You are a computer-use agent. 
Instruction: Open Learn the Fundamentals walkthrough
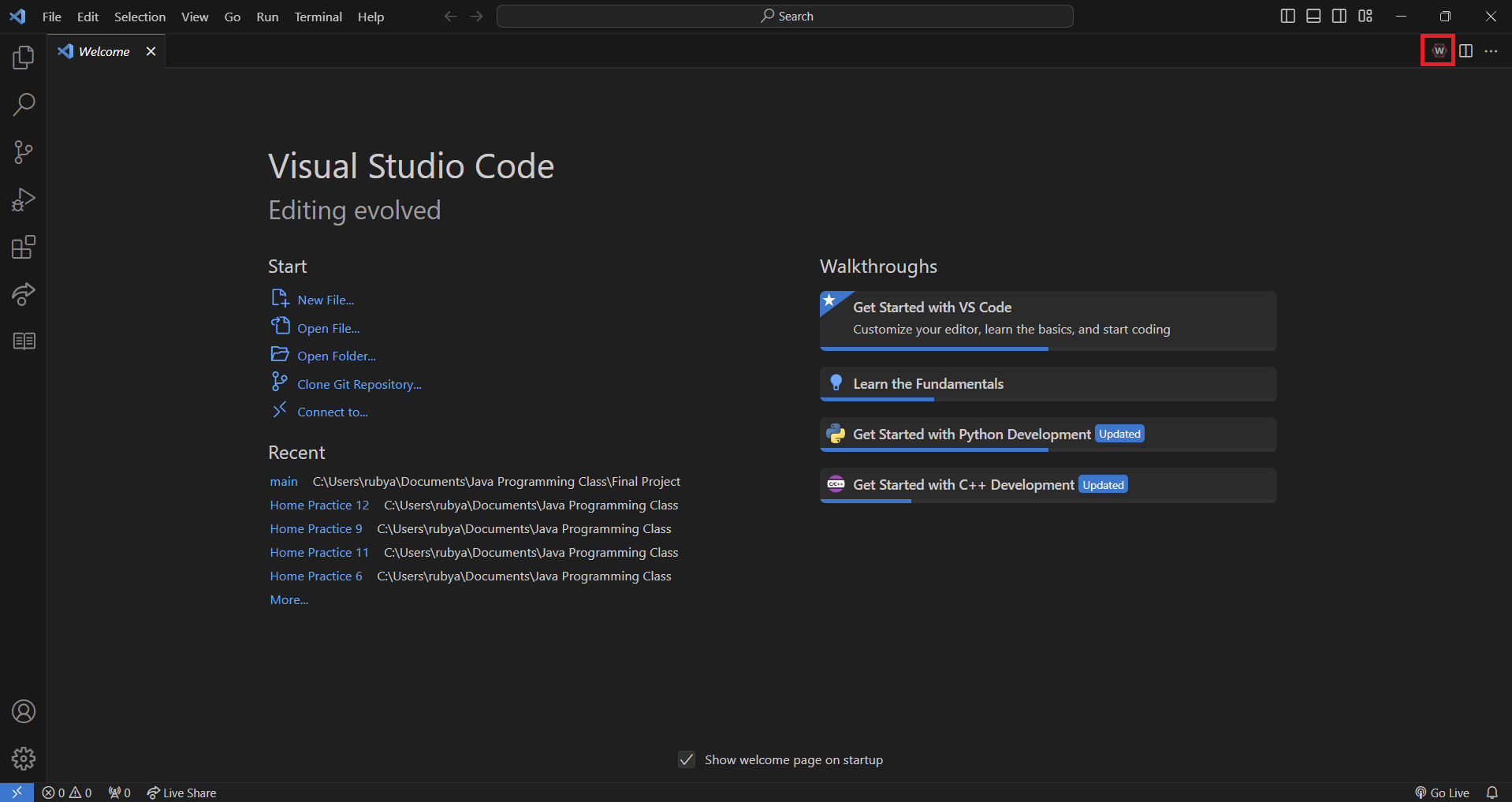[1048, 384]
